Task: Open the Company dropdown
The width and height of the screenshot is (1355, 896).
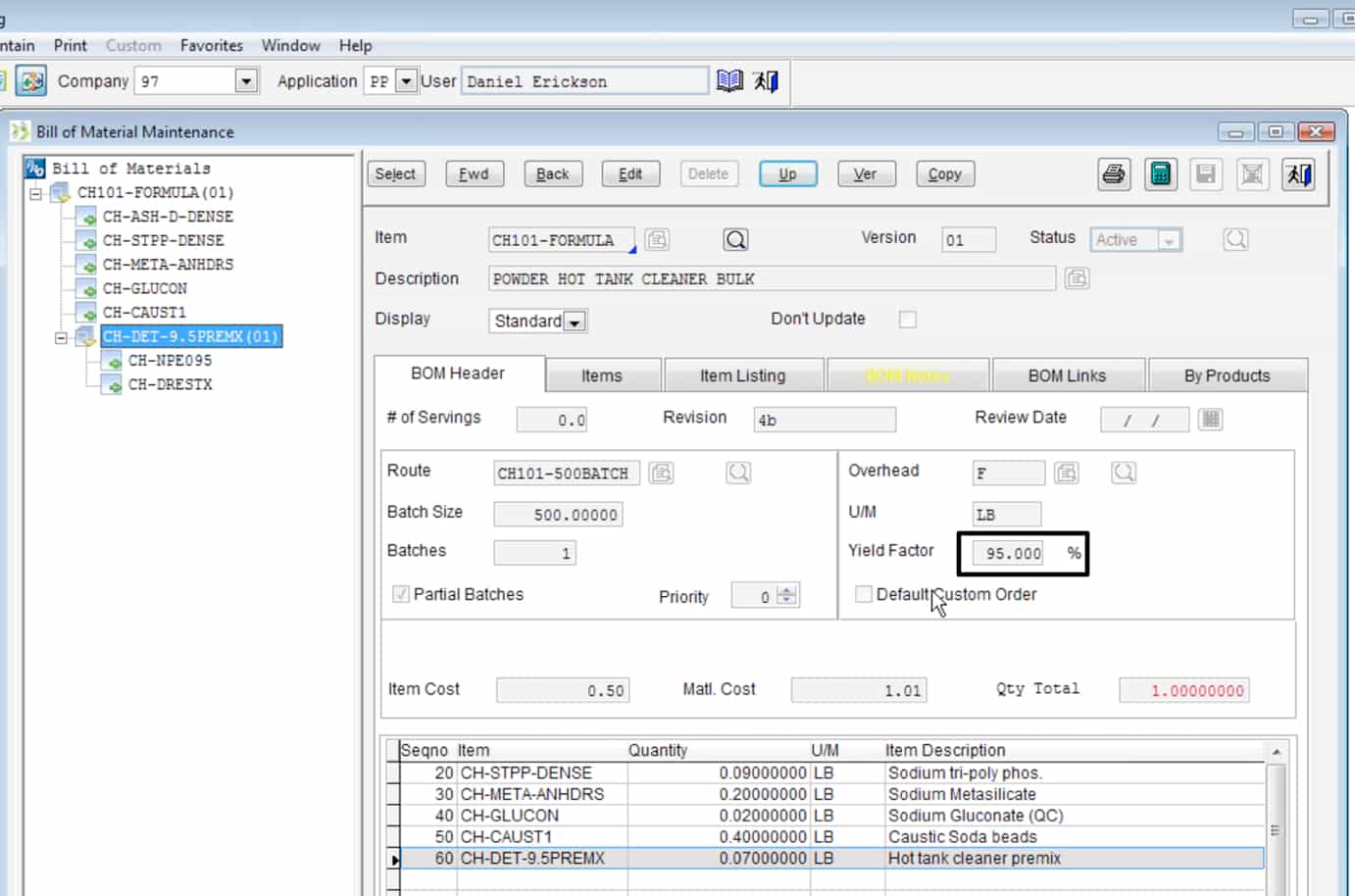Action: pos(246,80)
